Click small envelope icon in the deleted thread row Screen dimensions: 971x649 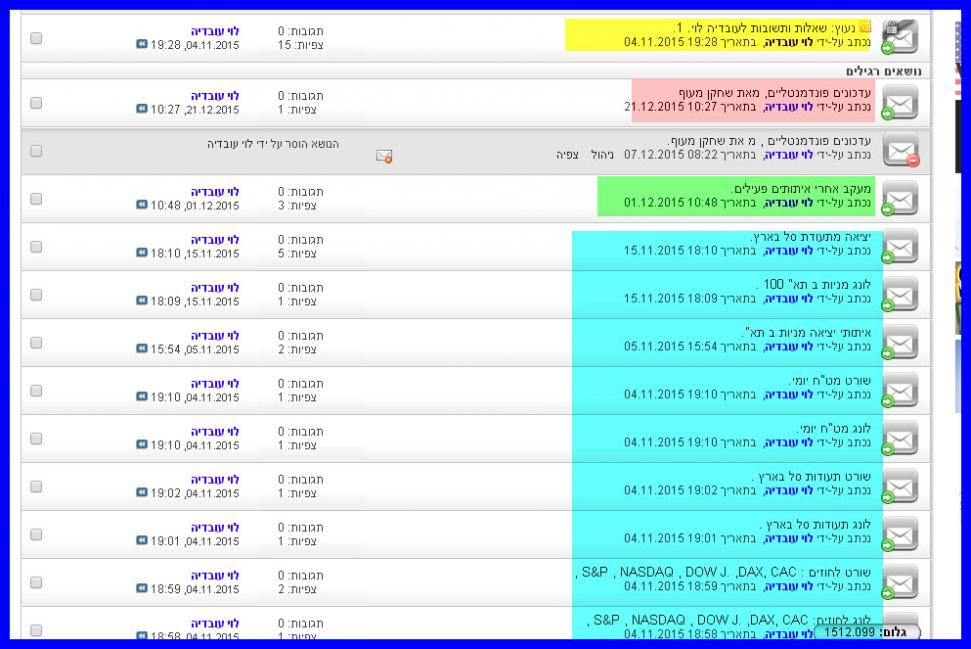pos(383,155)
